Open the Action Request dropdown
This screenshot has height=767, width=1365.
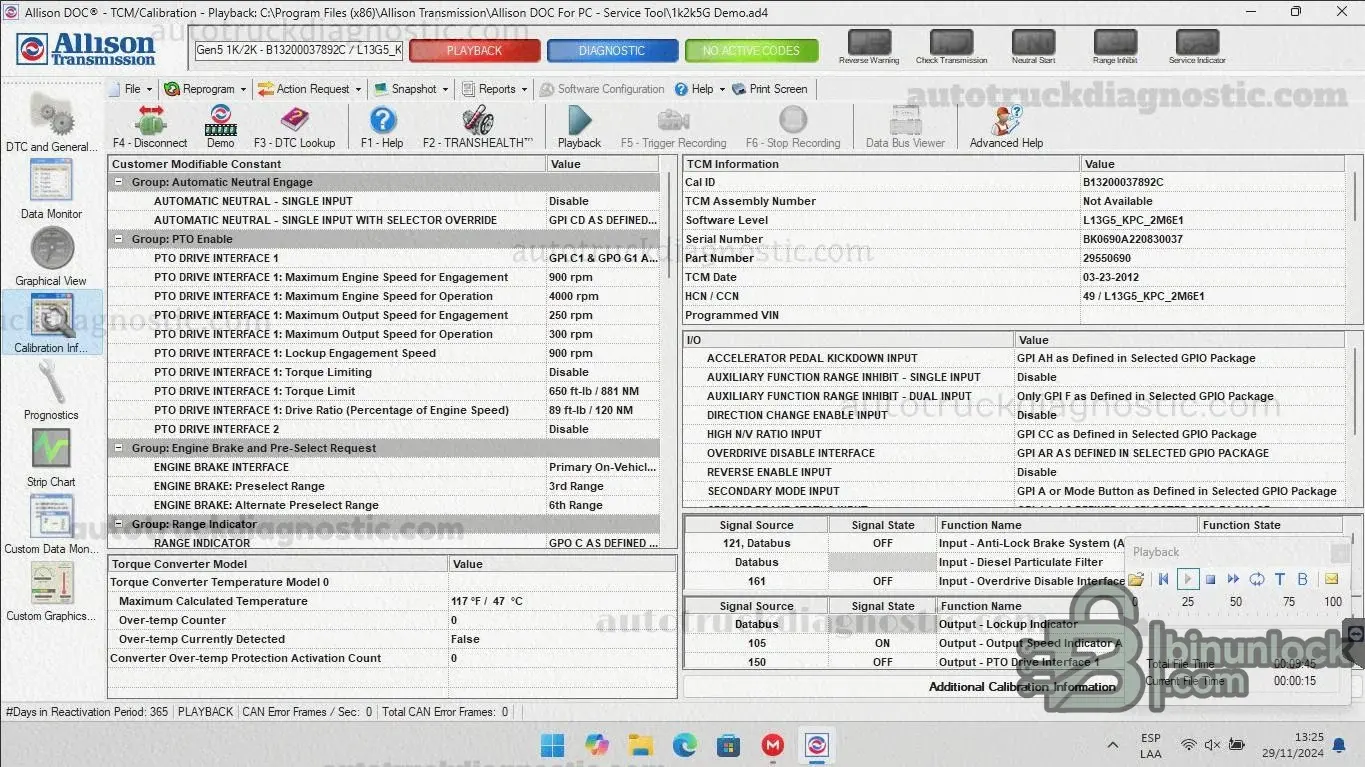(309, 89)
